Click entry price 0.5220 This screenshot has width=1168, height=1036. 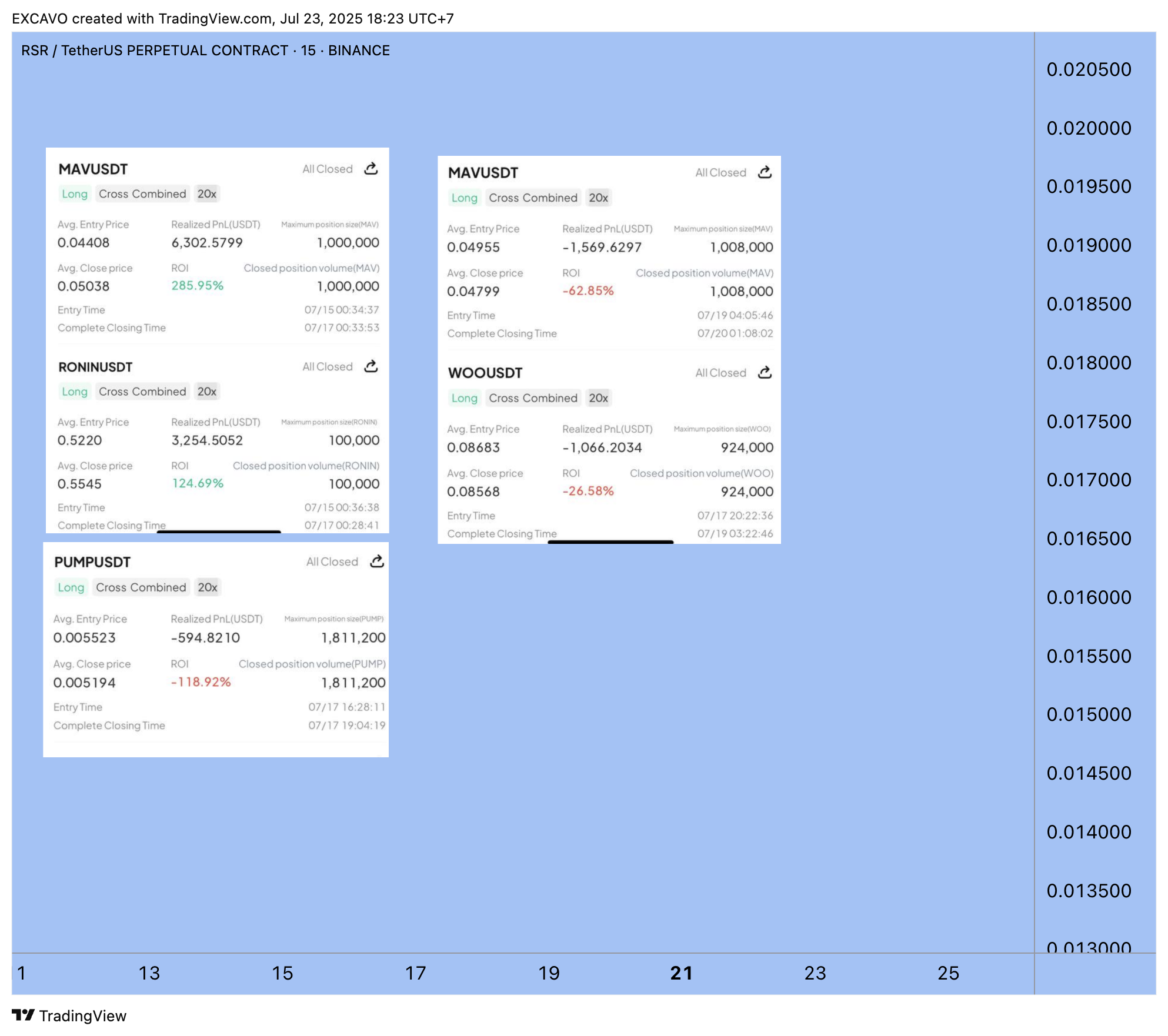[x=79, y=440]
